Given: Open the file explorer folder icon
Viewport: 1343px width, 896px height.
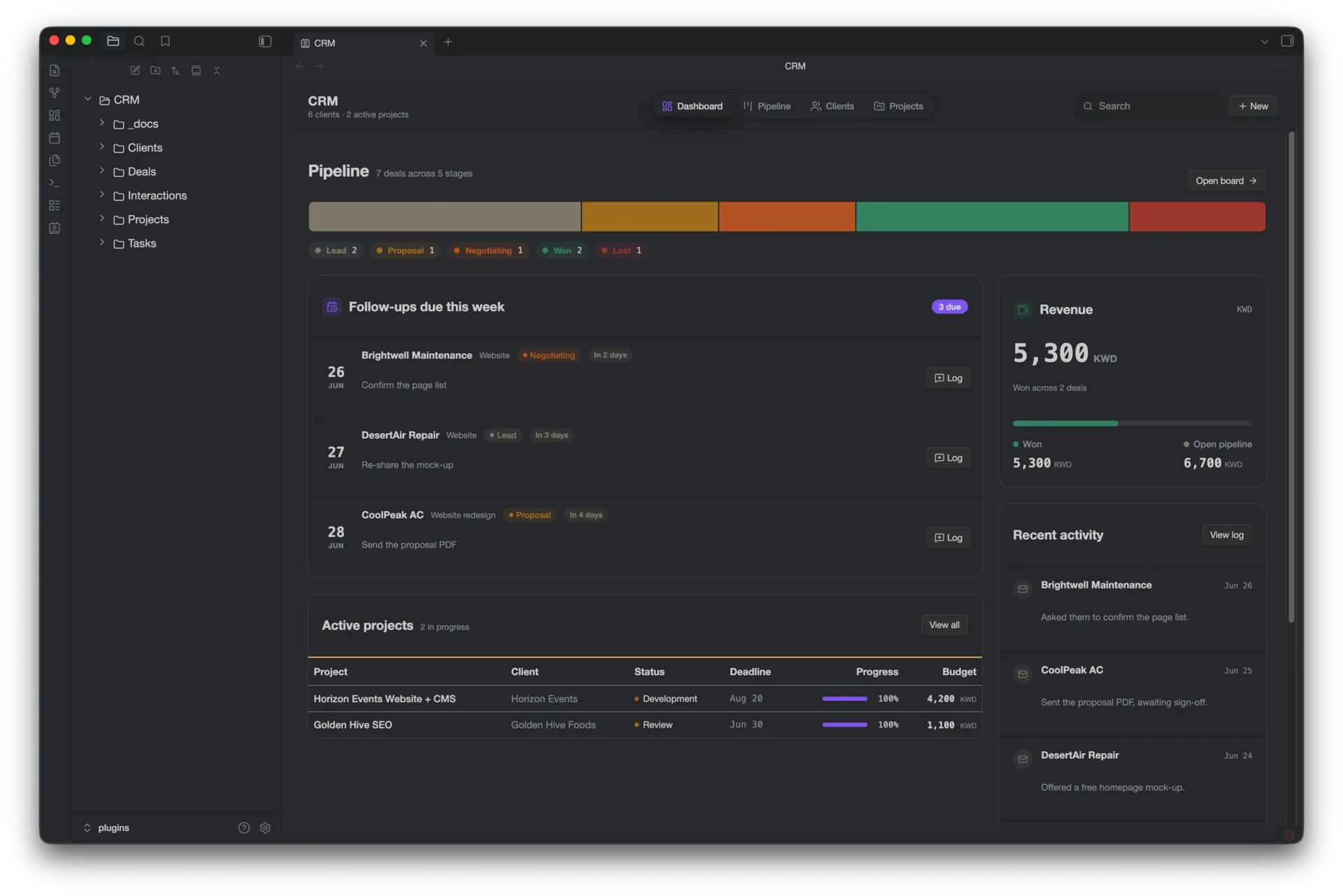Looking at the screenshot, I should [113, 41].
